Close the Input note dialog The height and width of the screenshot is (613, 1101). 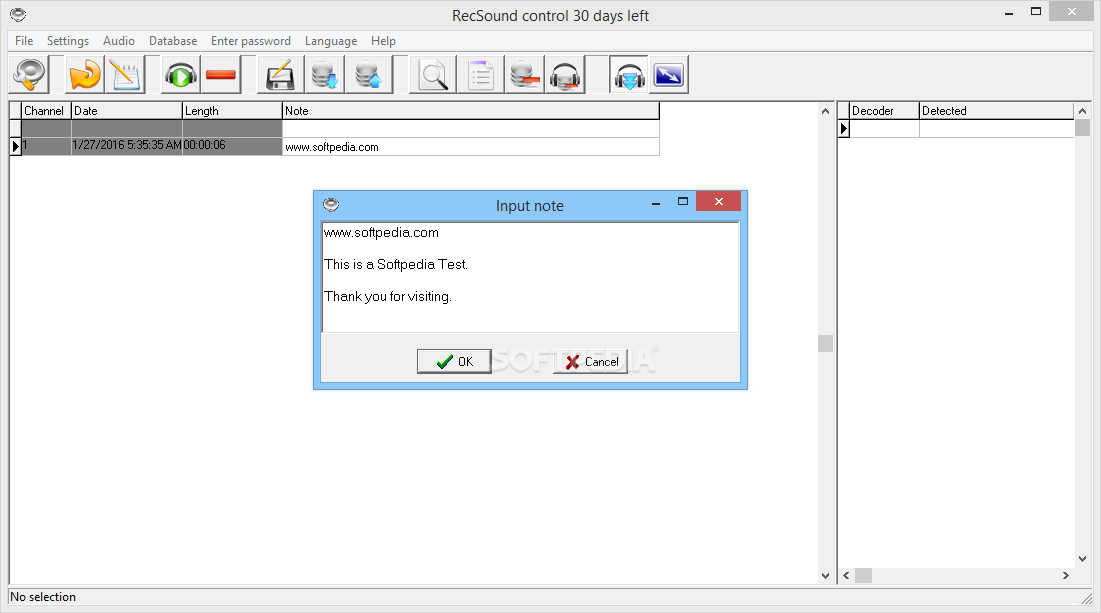(x=718, y=202)
